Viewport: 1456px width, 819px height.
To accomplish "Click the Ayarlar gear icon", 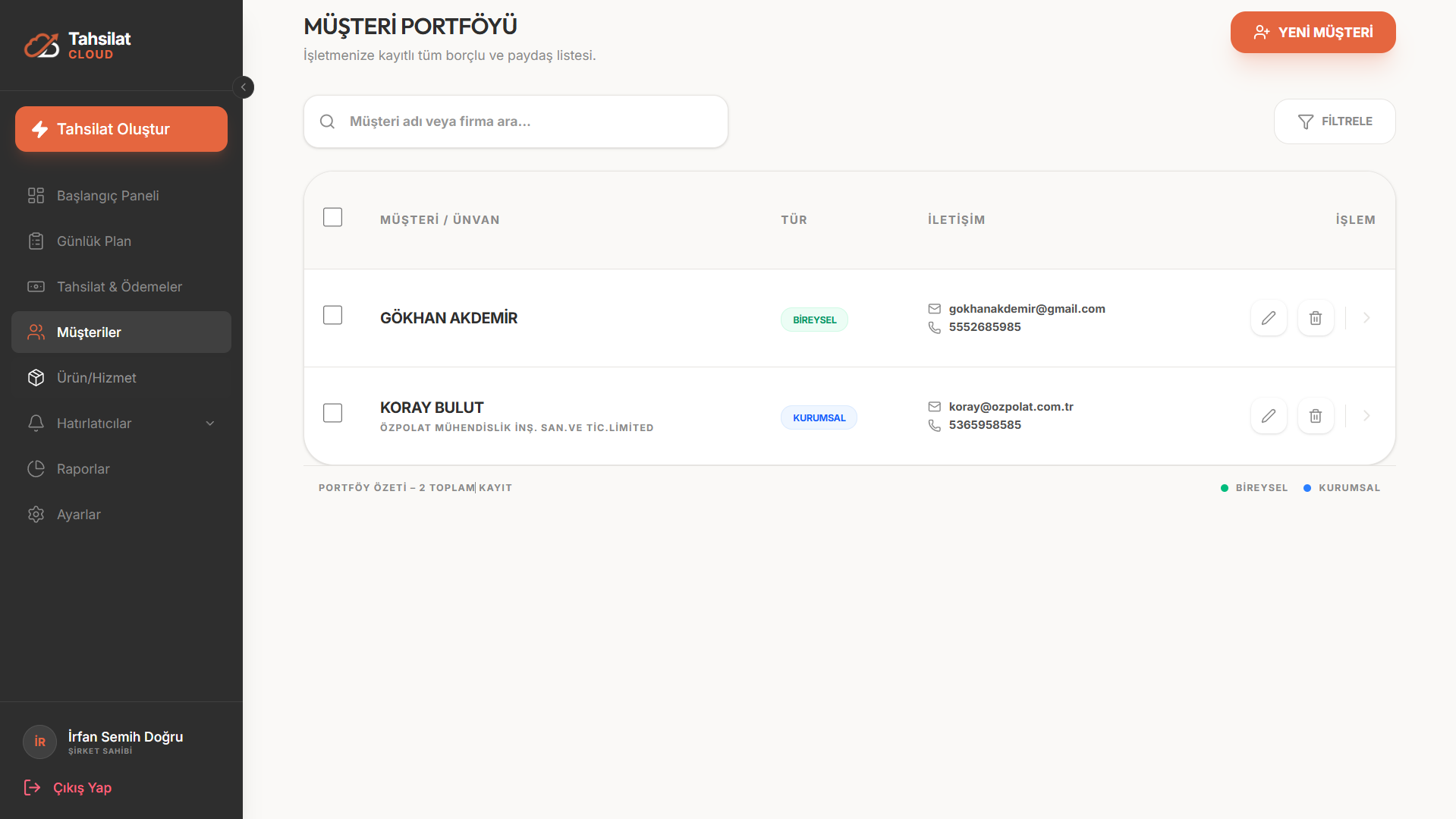I will 36,515.
